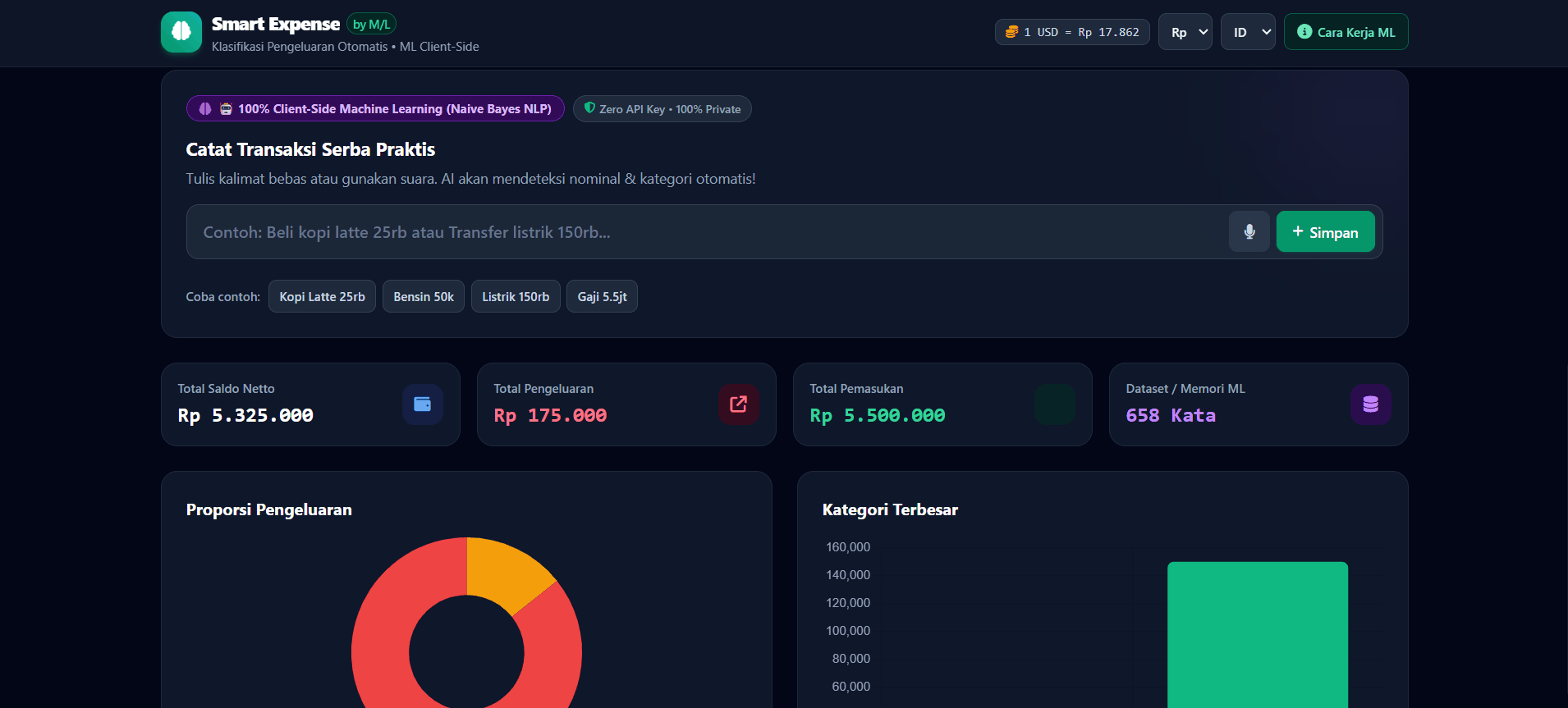This screenshot has width=1568, height=708.
Task: Open the Cara Kerja ML button
Action: click(1346, 32)
